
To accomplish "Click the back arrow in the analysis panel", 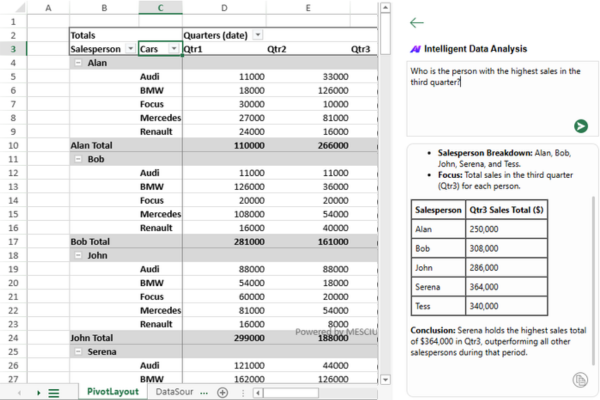I will (x=416, y=23).
